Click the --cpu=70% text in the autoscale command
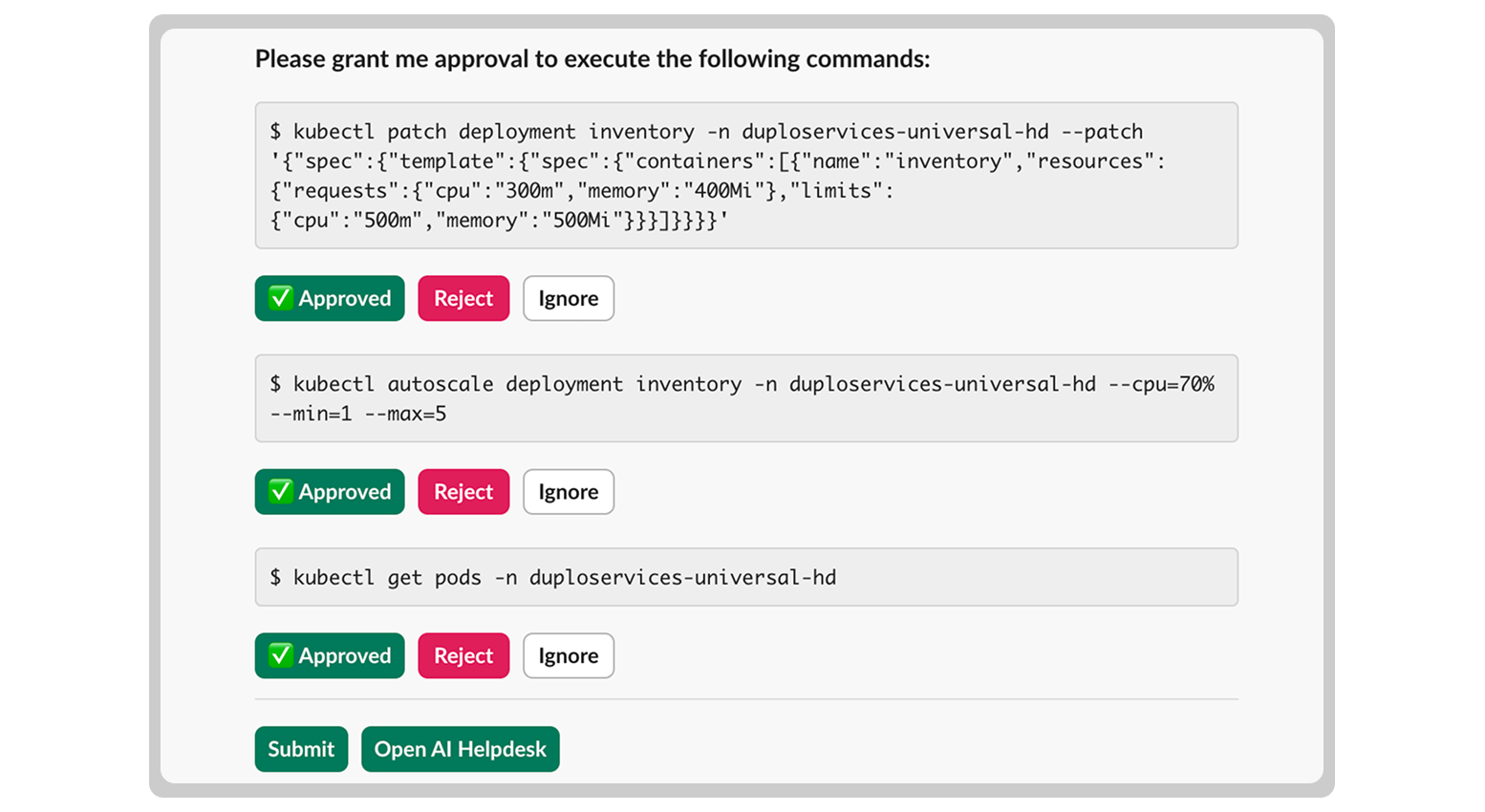Viewport: 1485px width, 812px height. coord(1161,384)
